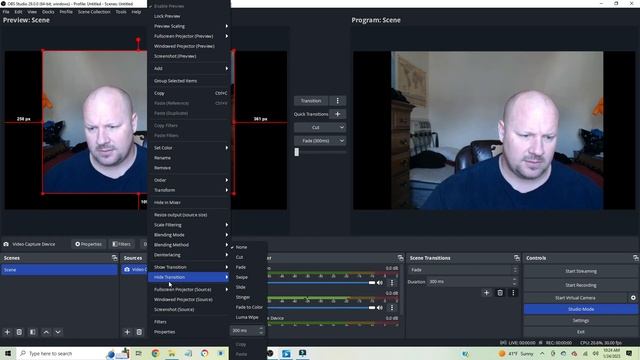Screen dimensions: 640x360
Task: Add a new source with the Sources plus icon
Action: pyautogui.click(x=127, y=332)
